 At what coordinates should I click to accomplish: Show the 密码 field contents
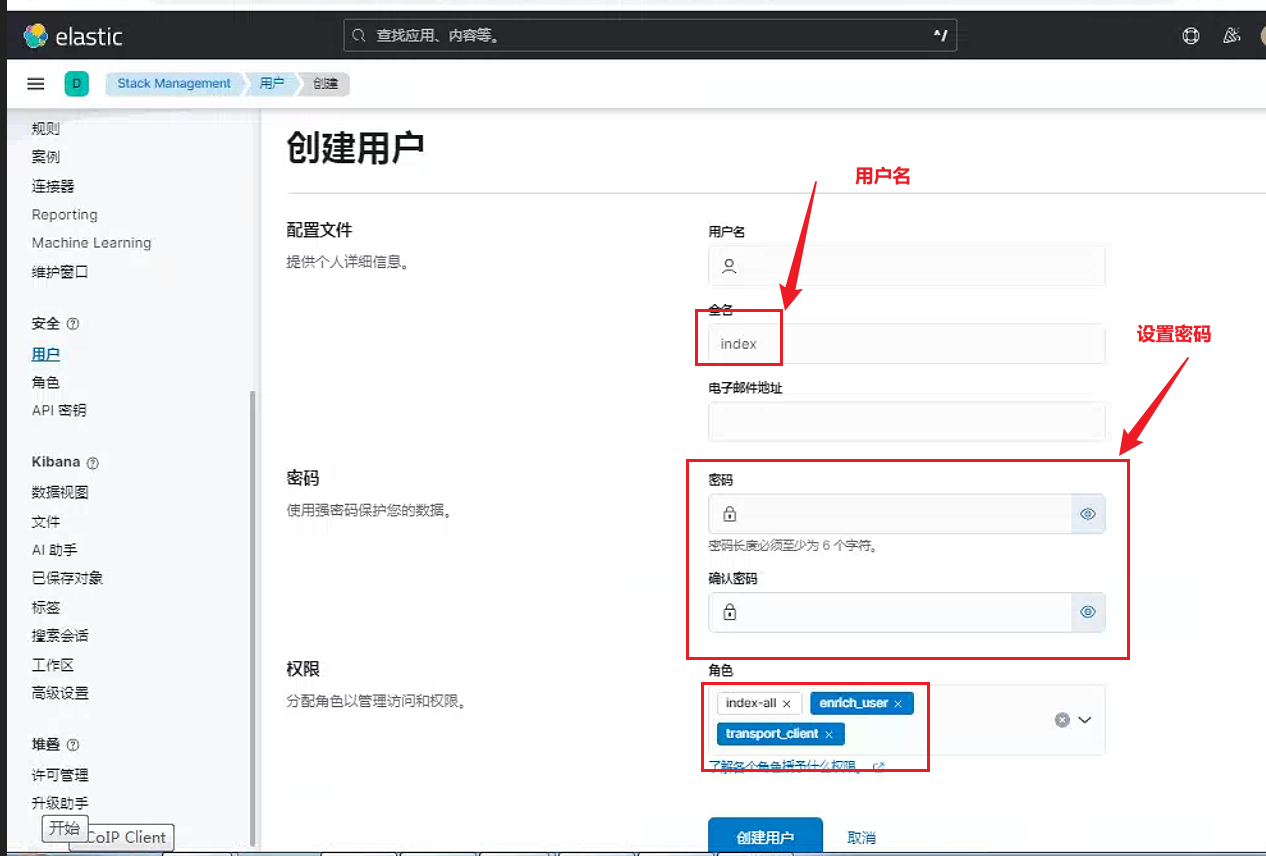pos(1088,514)
